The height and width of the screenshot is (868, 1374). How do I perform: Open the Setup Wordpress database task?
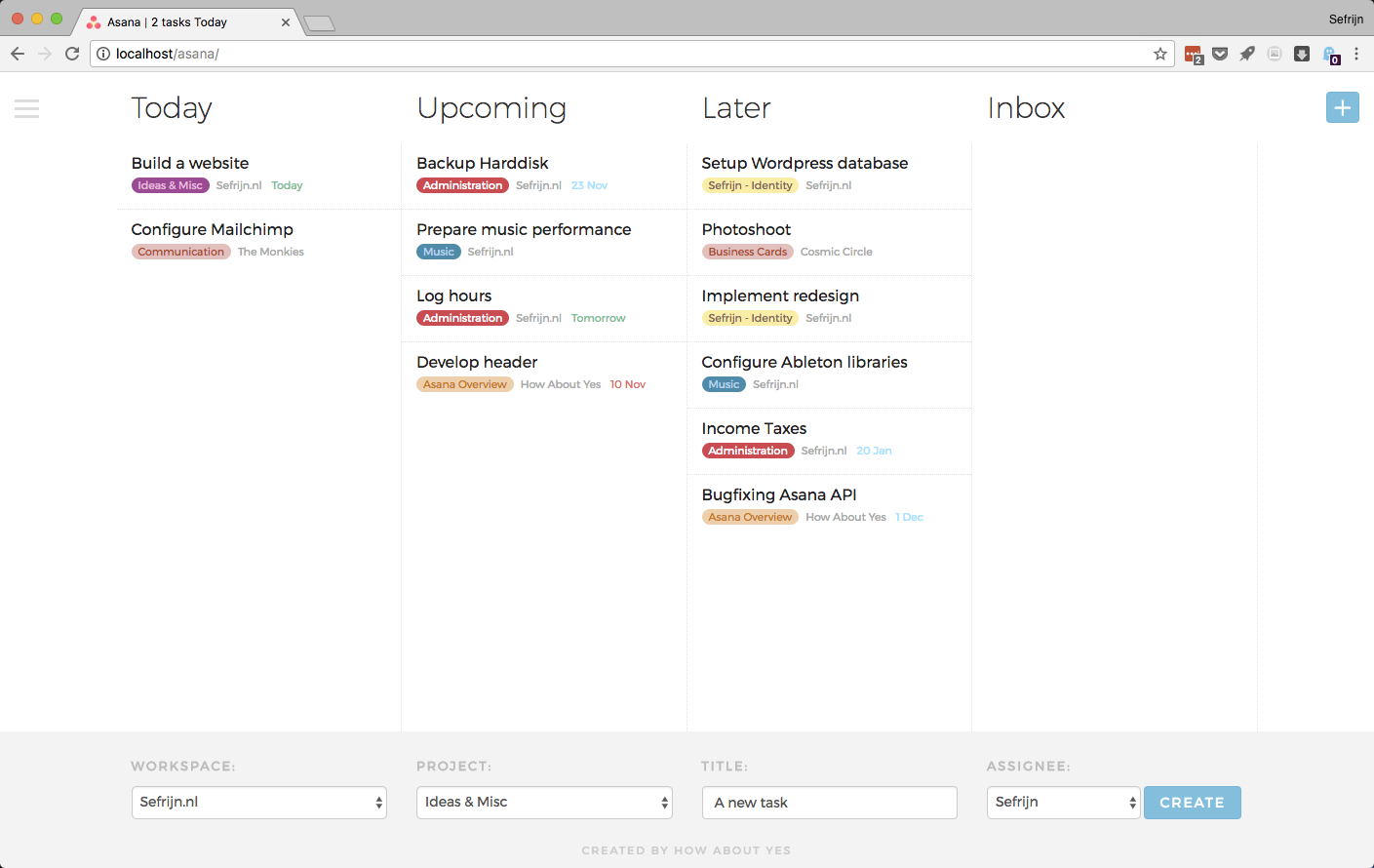(x=805, y=163)
